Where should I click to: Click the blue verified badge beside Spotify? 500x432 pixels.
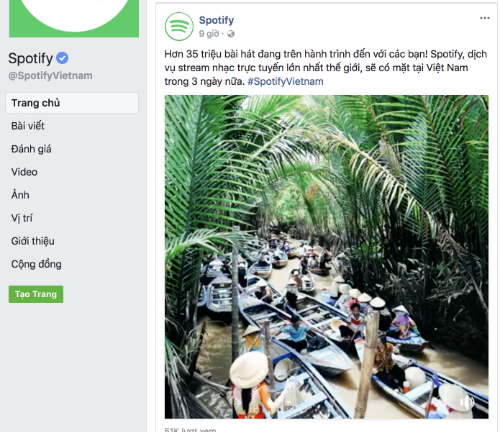[x=62, y=58]
